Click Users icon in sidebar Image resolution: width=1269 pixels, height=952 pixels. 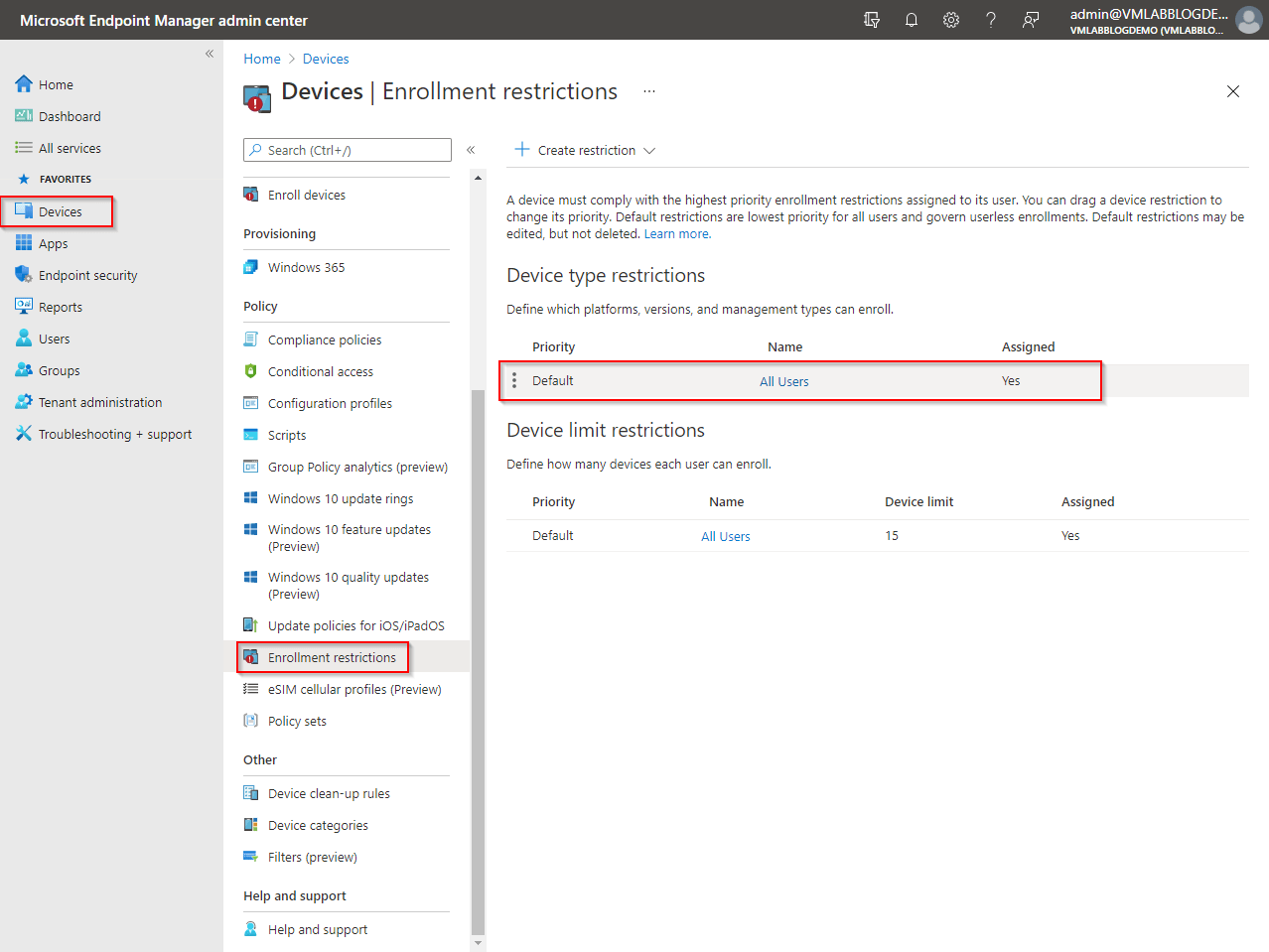tap(24, 339)
